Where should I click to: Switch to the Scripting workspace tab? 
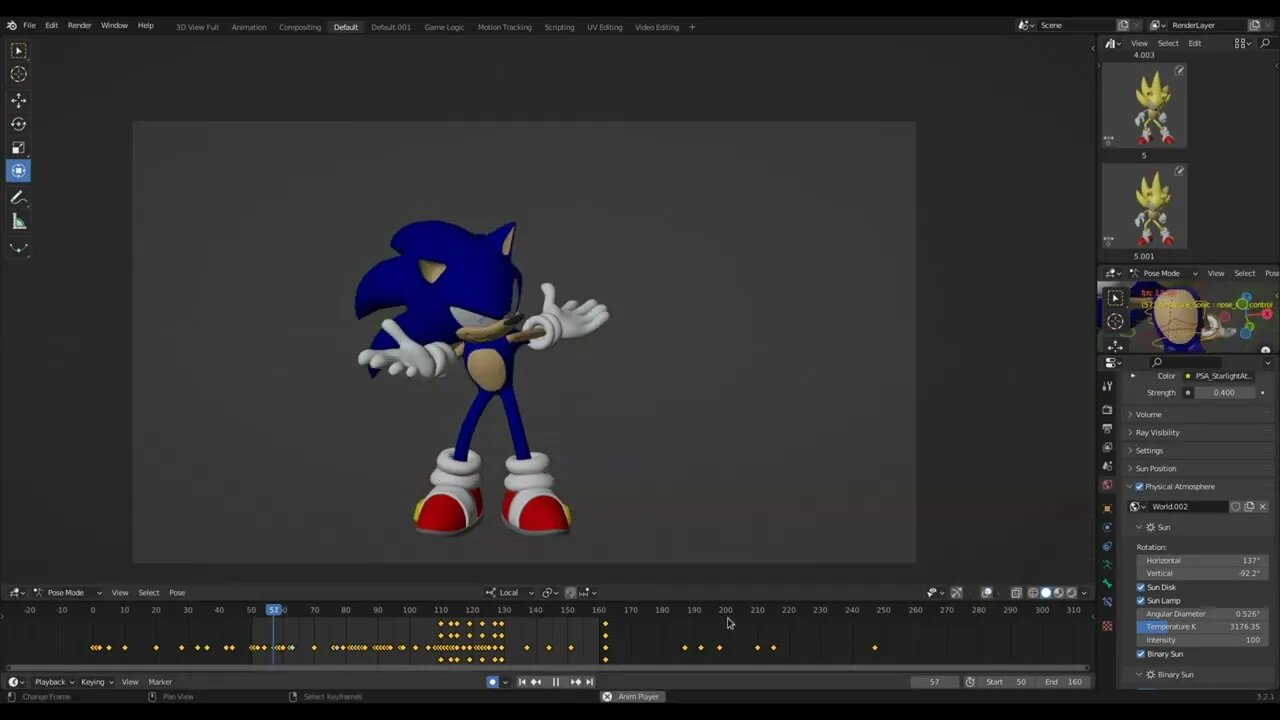pos(559,27)
